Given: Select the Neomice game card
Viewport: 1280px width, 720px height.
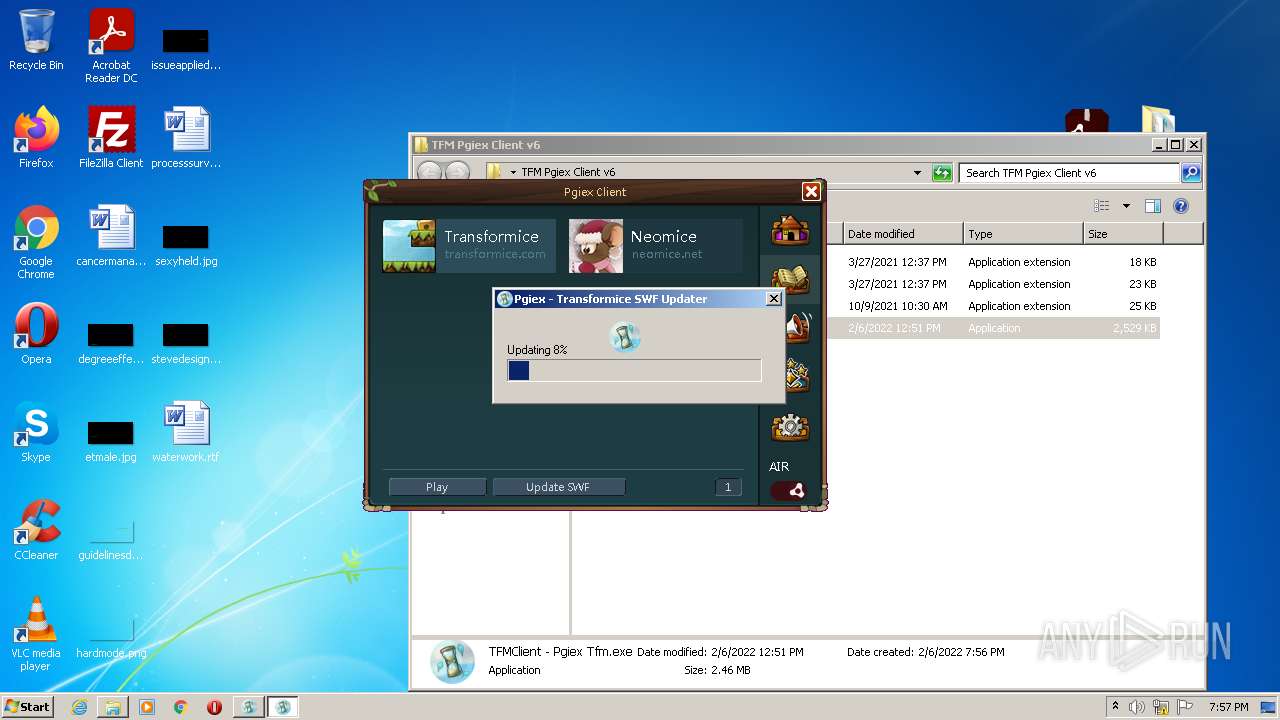Looking at the screenshot, I should point(656,246).
